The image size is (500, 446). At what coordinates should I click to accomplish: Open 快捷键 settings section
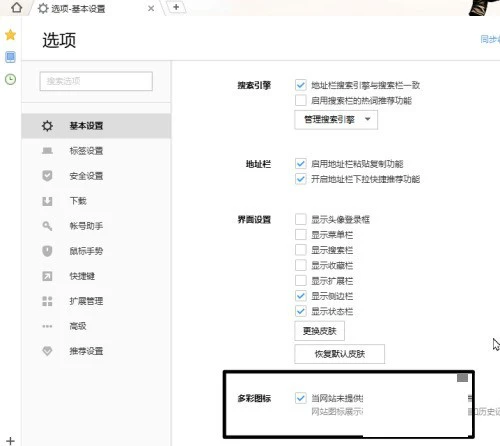96,276
